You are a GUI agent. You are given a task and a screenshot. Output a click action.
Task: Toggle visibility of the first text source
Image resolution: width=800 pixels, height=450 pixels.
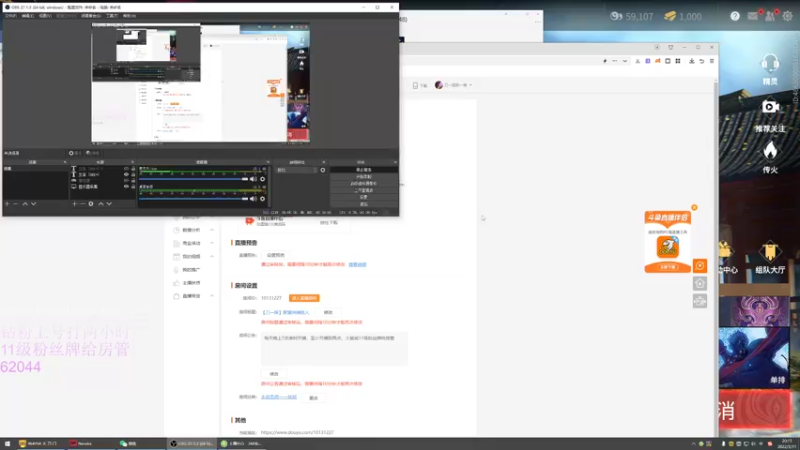click(126, 168)
